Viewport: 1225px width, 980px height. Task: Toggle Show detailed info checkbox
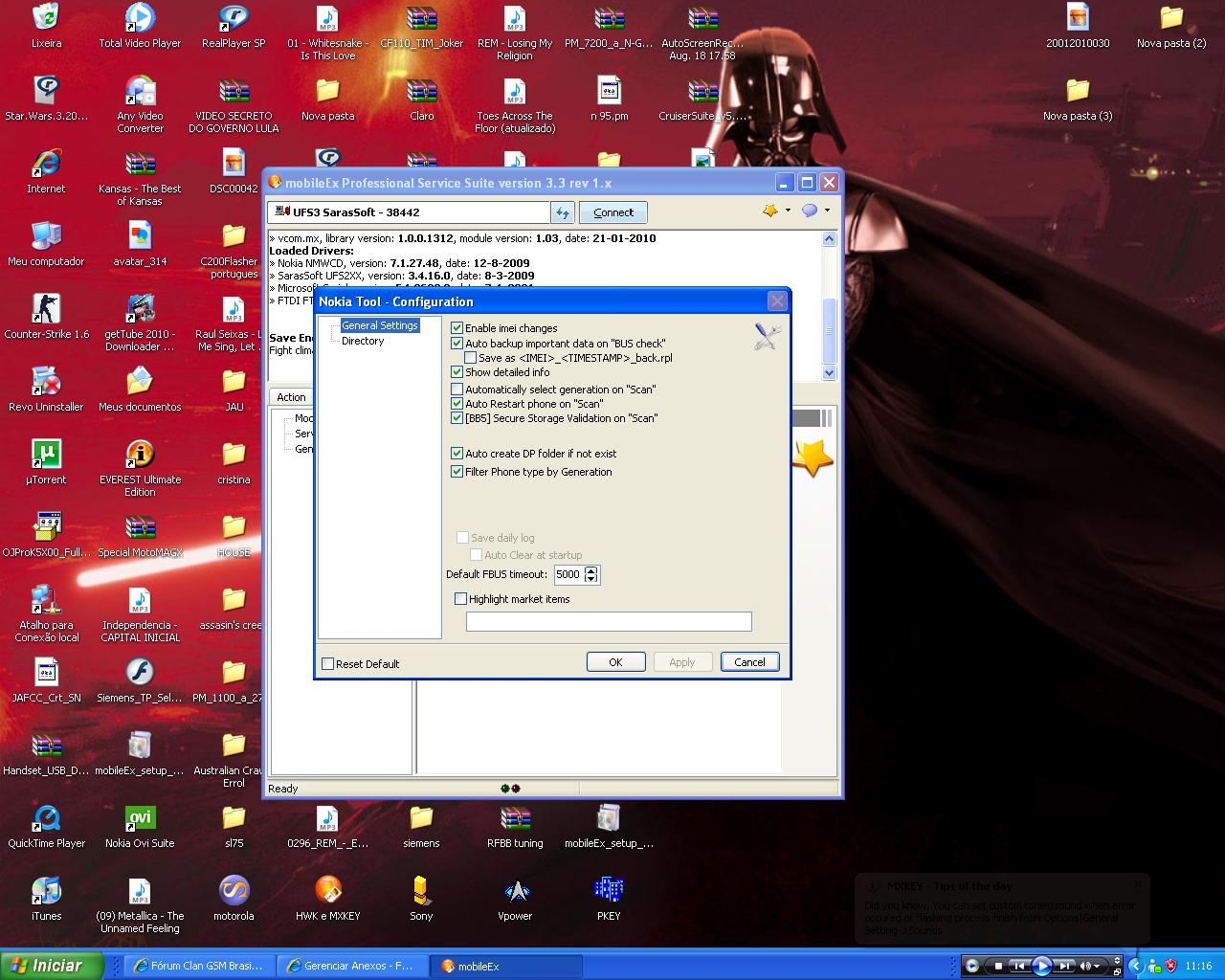[457, 372]
